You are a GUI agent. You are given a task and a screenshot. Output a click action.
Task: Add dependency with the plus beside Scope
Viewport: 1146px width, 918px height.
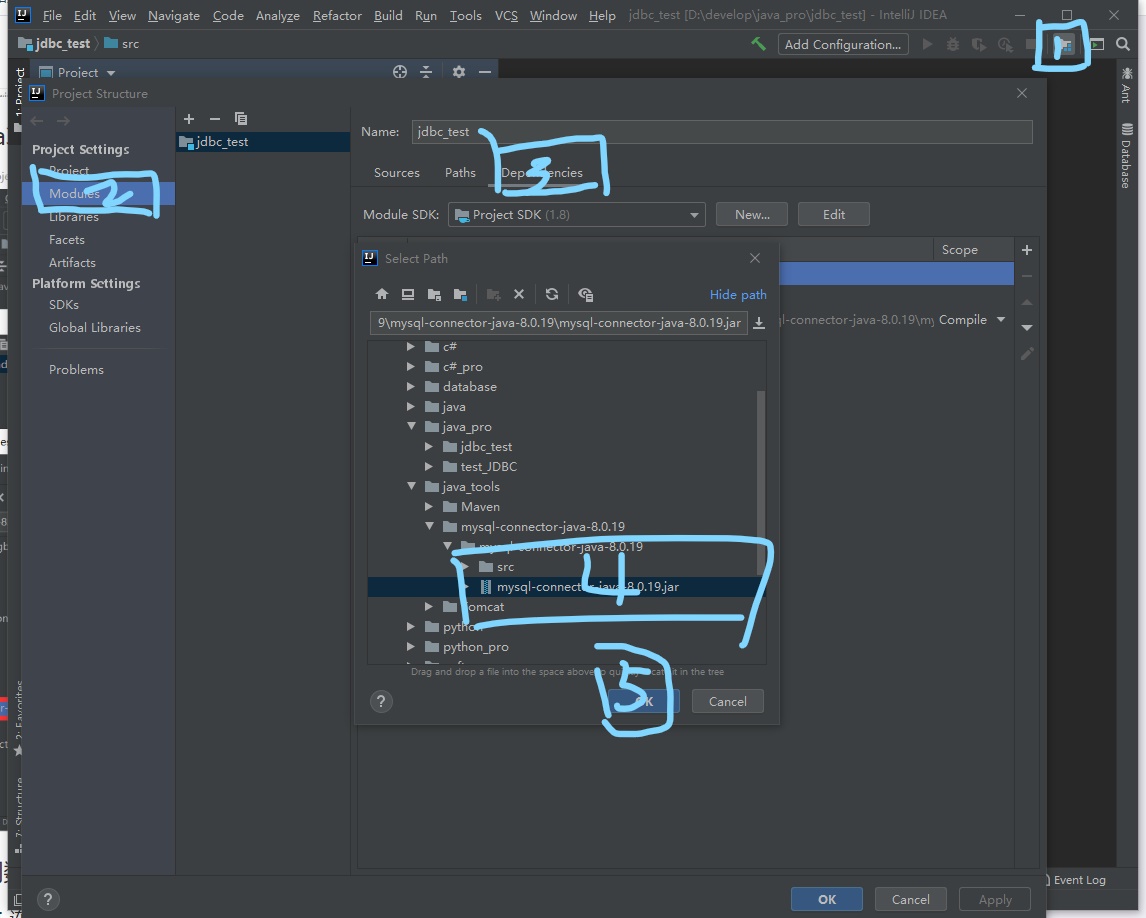coord(1027,250)
